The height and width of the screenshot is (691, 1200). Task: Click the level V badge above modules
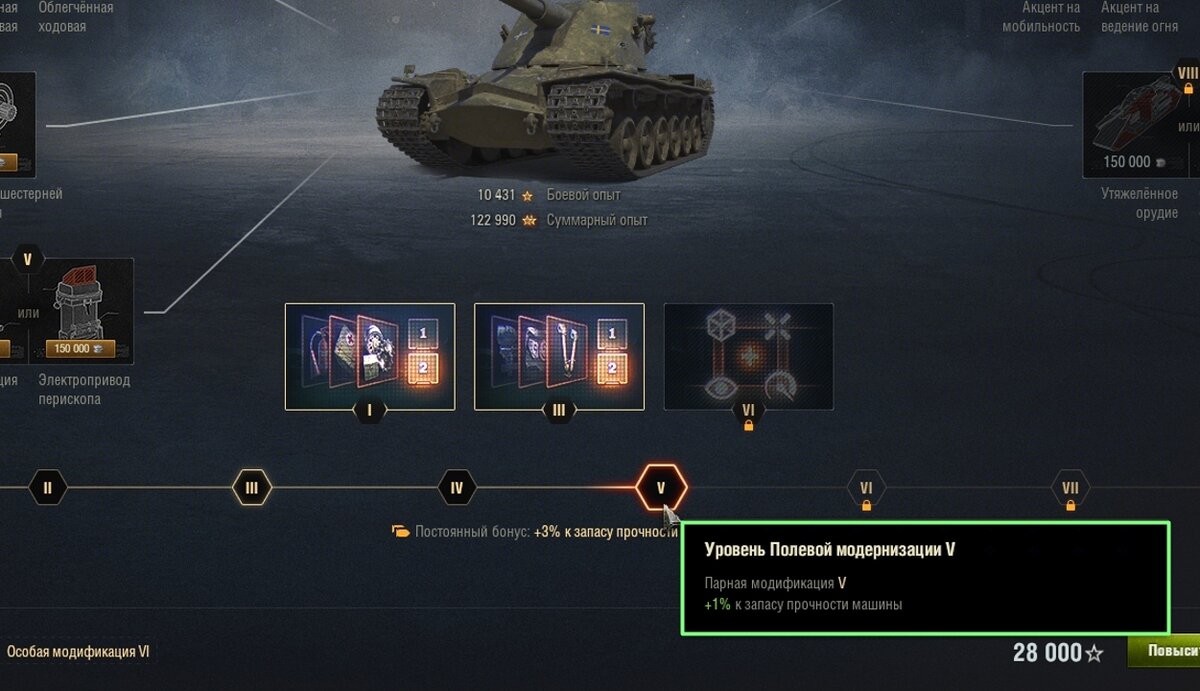pos(27,260)
